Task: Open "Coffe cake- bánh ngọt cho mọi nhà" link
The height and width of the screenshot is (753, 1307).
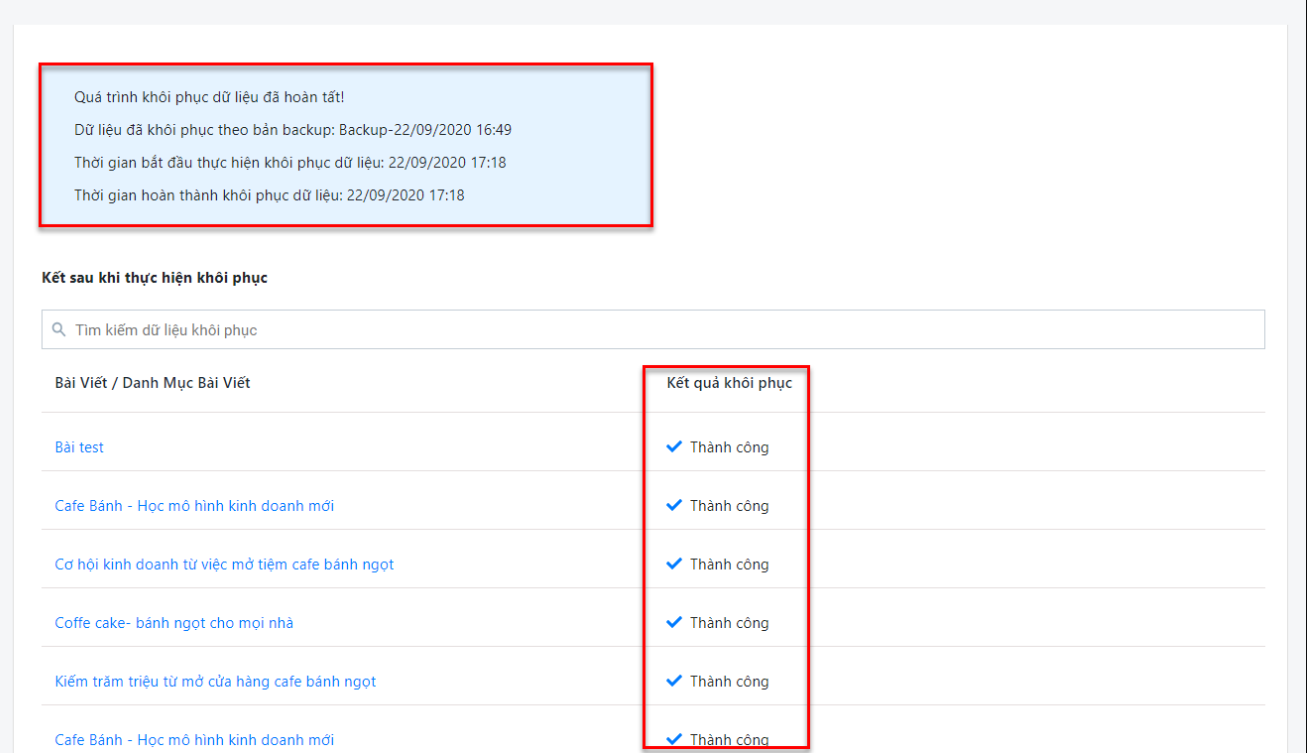Action: tap(174, 623)
